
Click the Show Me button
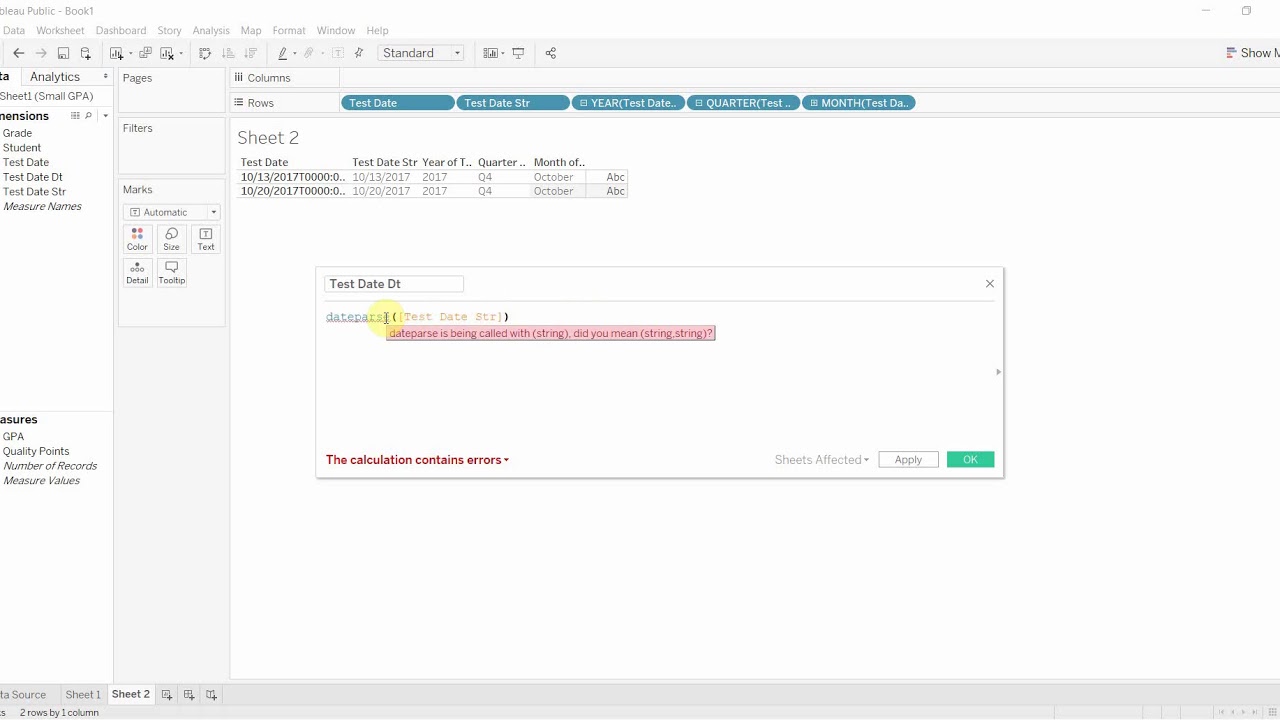1252,53
